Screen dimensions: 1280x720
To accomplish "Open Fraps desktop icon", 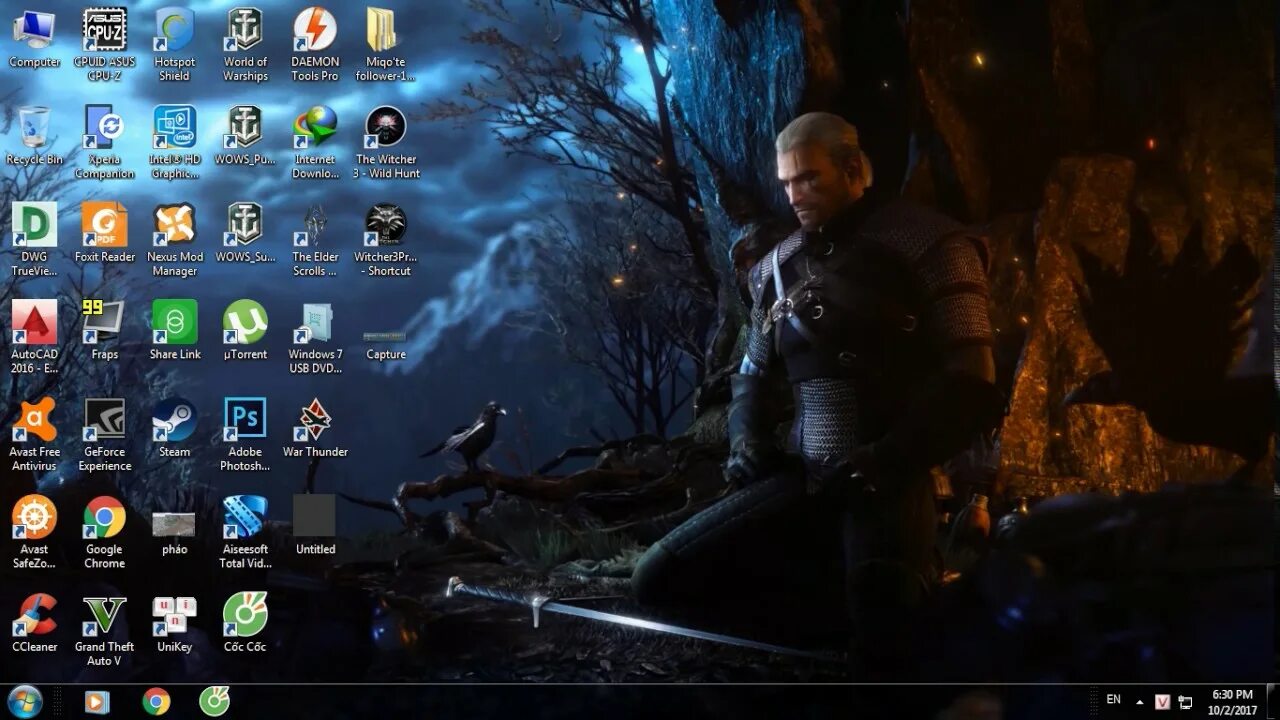I will (104, 331).
